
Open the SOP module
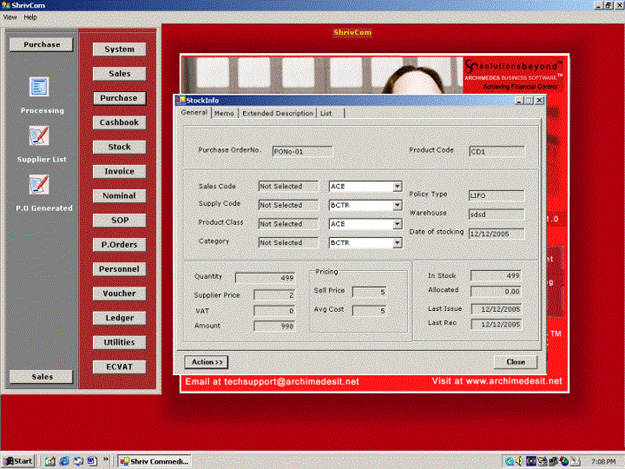coord(119,220)
